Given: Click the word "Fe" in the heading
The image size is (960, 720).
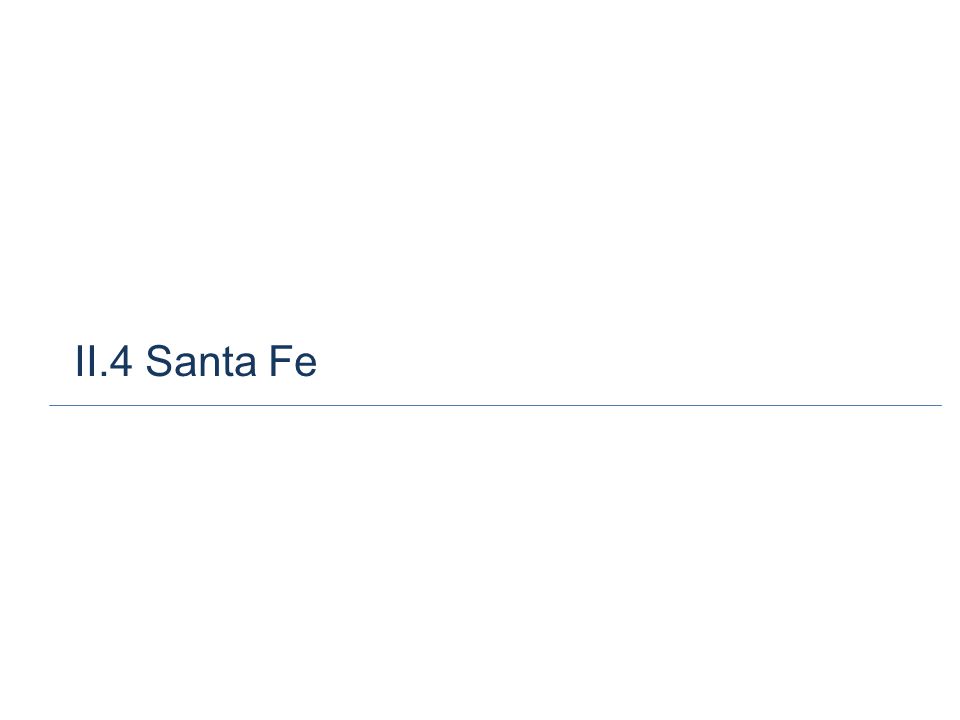Looking at the screenshot, I should click(x=293, y=361).
